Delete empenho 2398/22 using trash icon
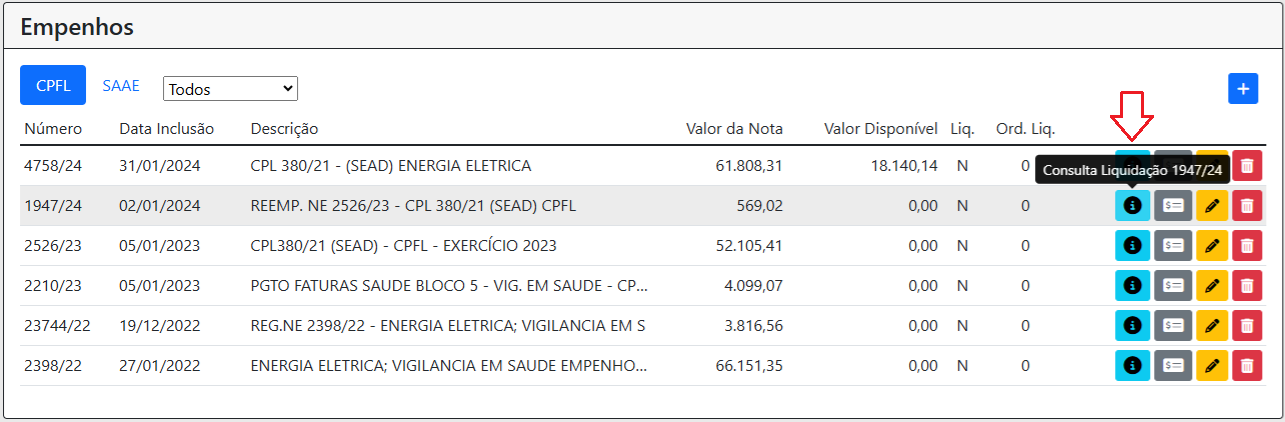Image resolution: width=1285 pixels, height=422 pixels. coord(1246,365)
